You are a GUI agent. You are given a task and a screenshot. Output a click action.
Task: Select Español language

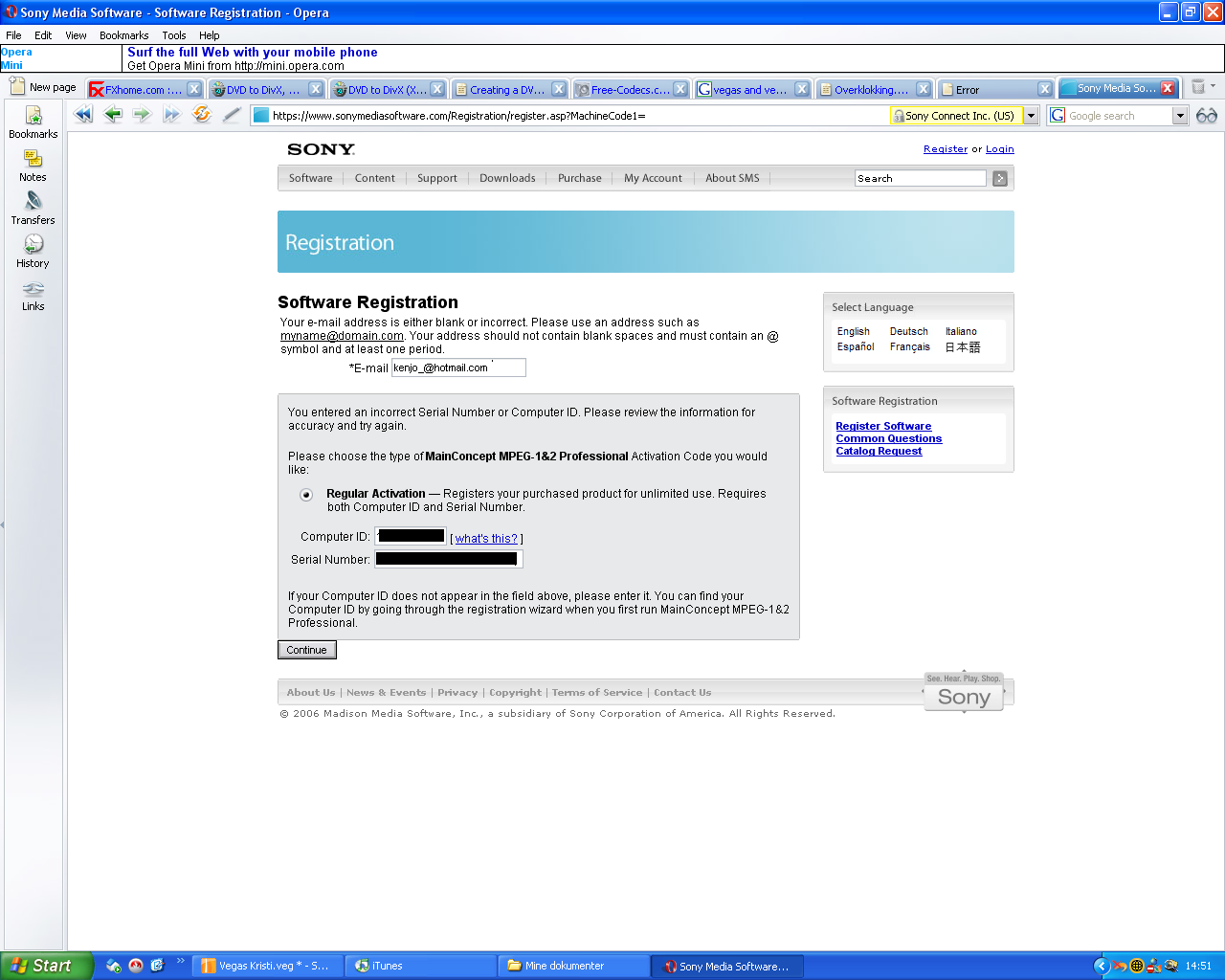tap(856, 346)
